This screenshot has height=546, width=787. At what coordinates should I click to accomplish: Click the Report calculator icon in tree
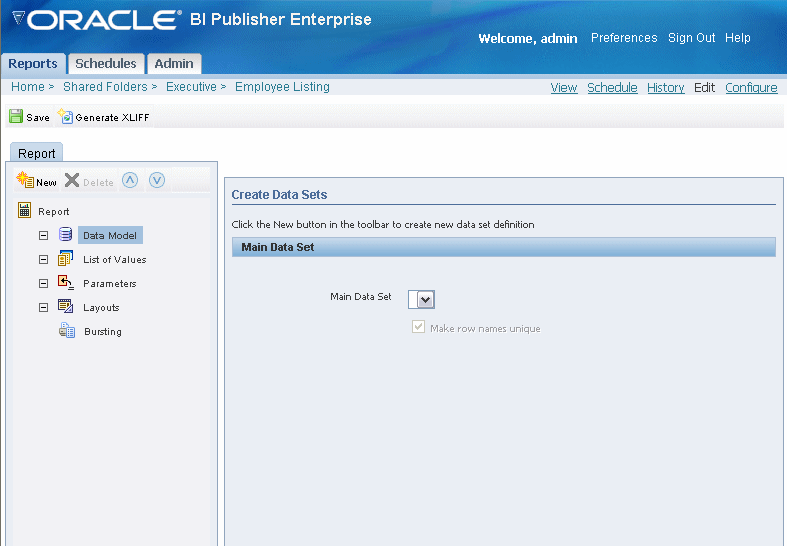pyautogui.click(x=25, y=210)
